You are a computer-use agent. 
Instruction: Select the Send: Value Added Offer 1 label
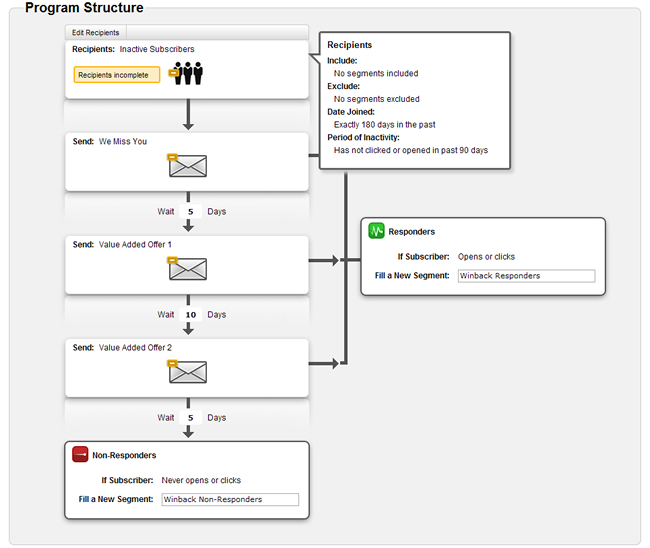pyautogui.click(x=122, y=245)
